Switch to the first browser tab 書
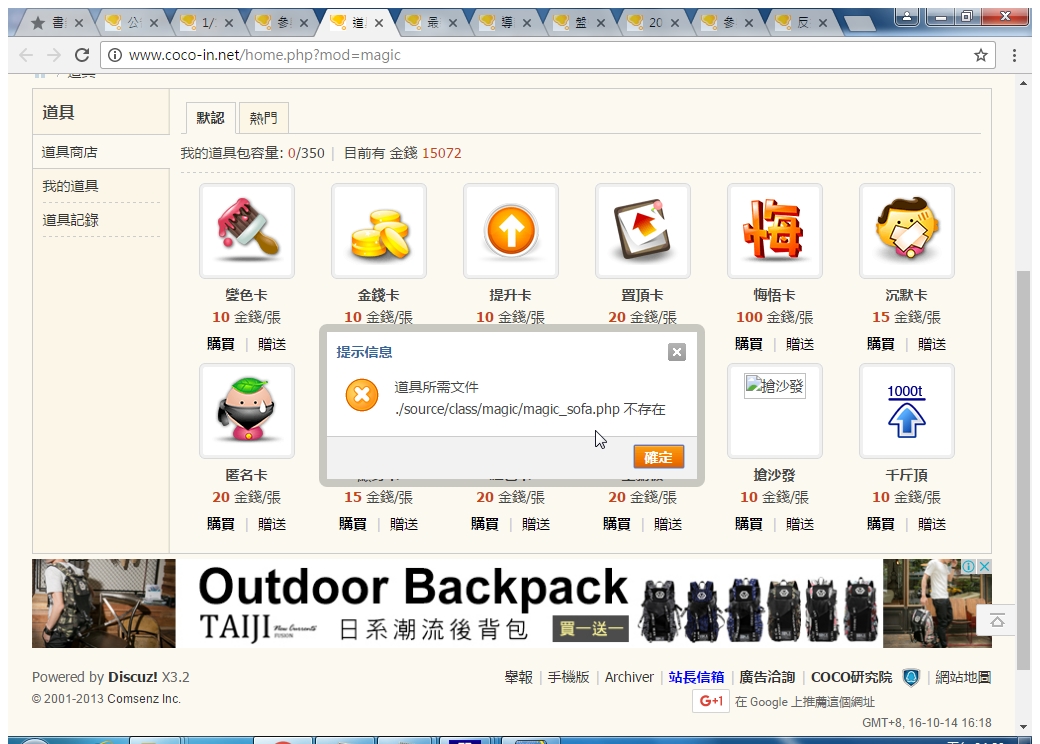The height and width of the screenshot is (744, 1040). [56, 23]
